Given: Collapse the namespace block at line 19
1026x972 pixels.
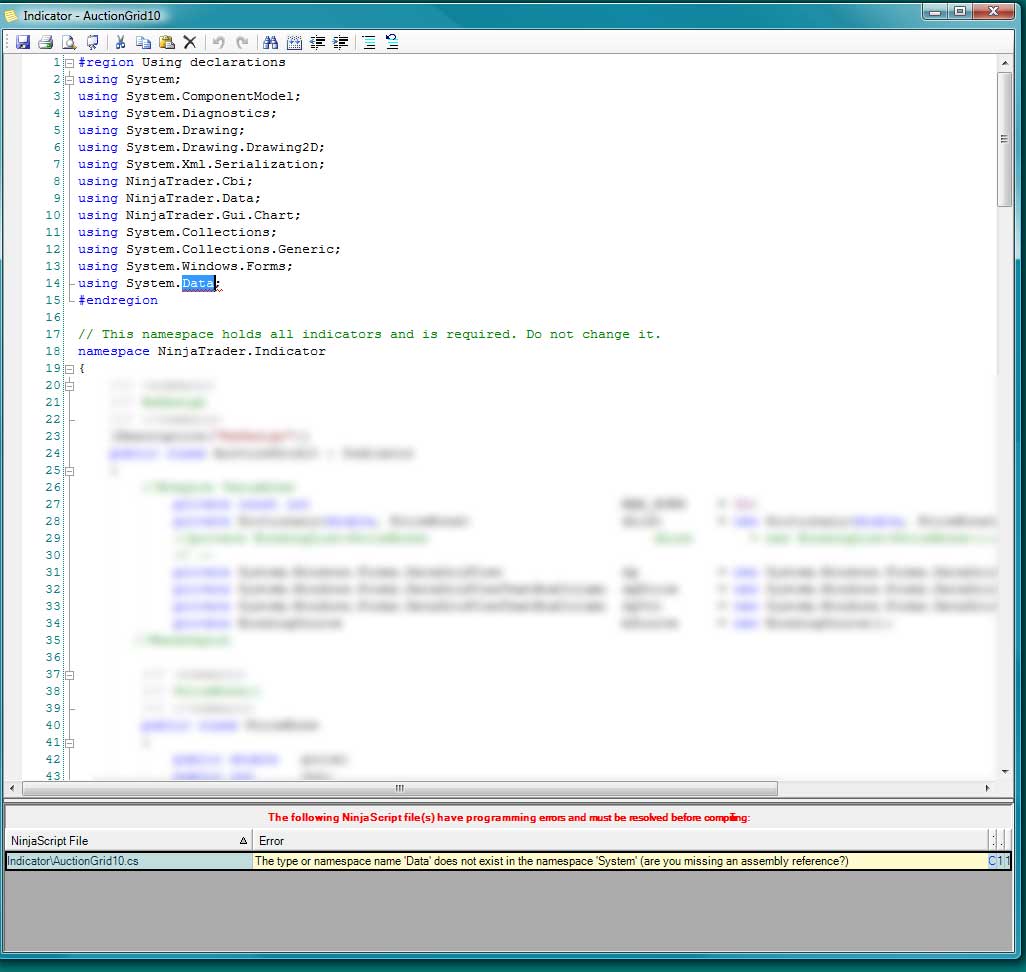Looking at the screenshot, I should pos(68,368).
